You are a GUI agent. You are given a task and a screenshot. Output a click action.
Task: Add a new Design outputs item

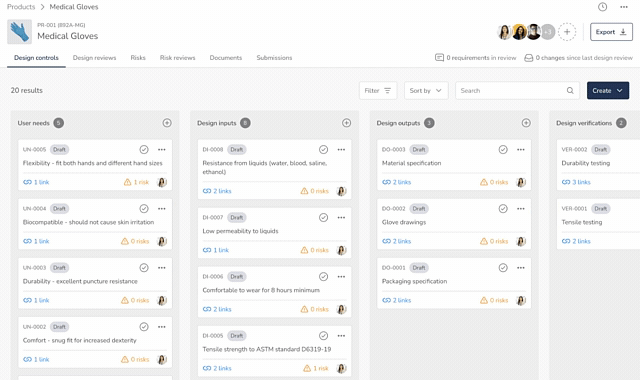point(526,123)
